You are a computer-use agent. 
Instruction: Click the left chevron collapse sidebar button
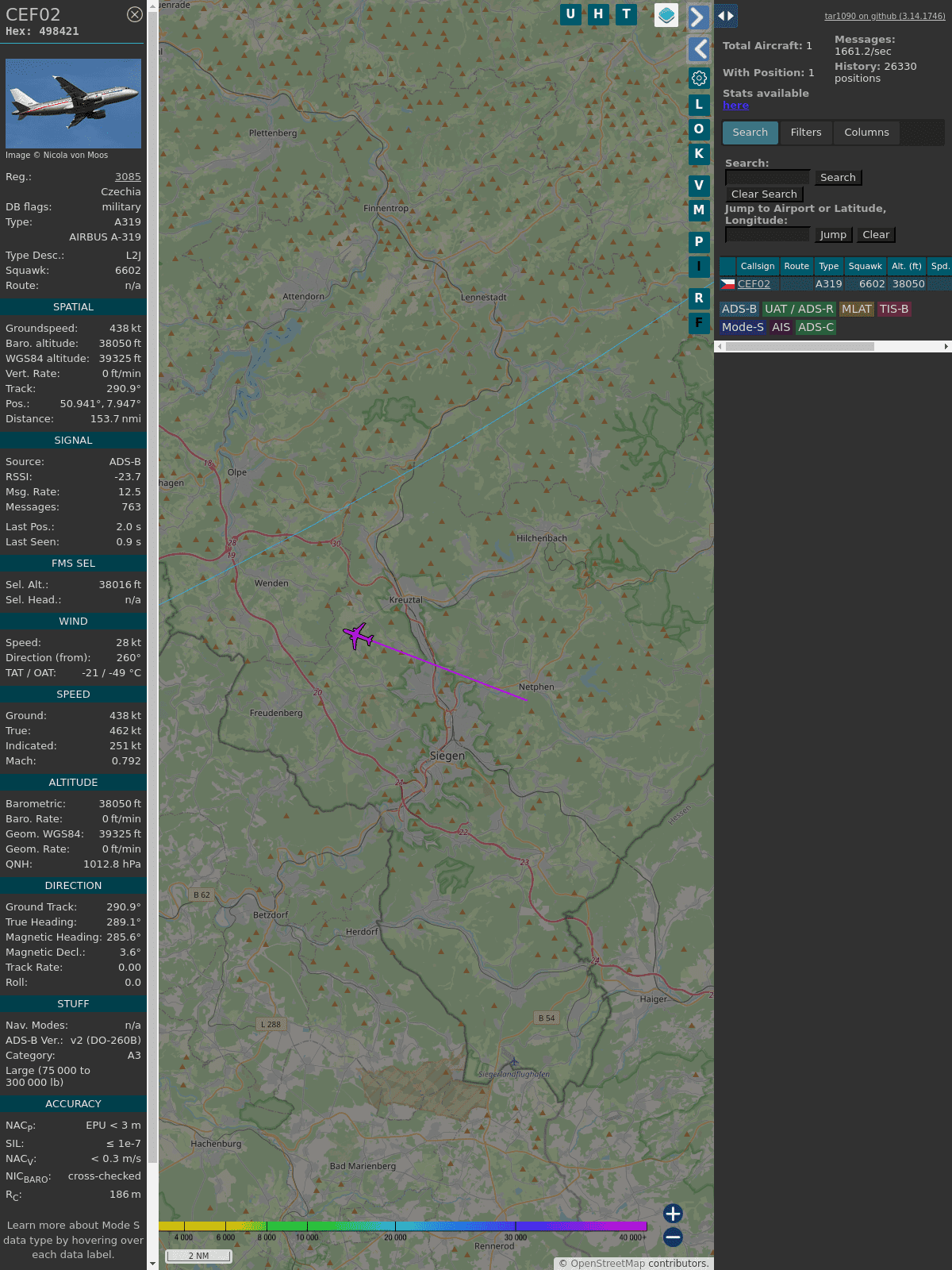pyautogui.click(x=698, y=49)
